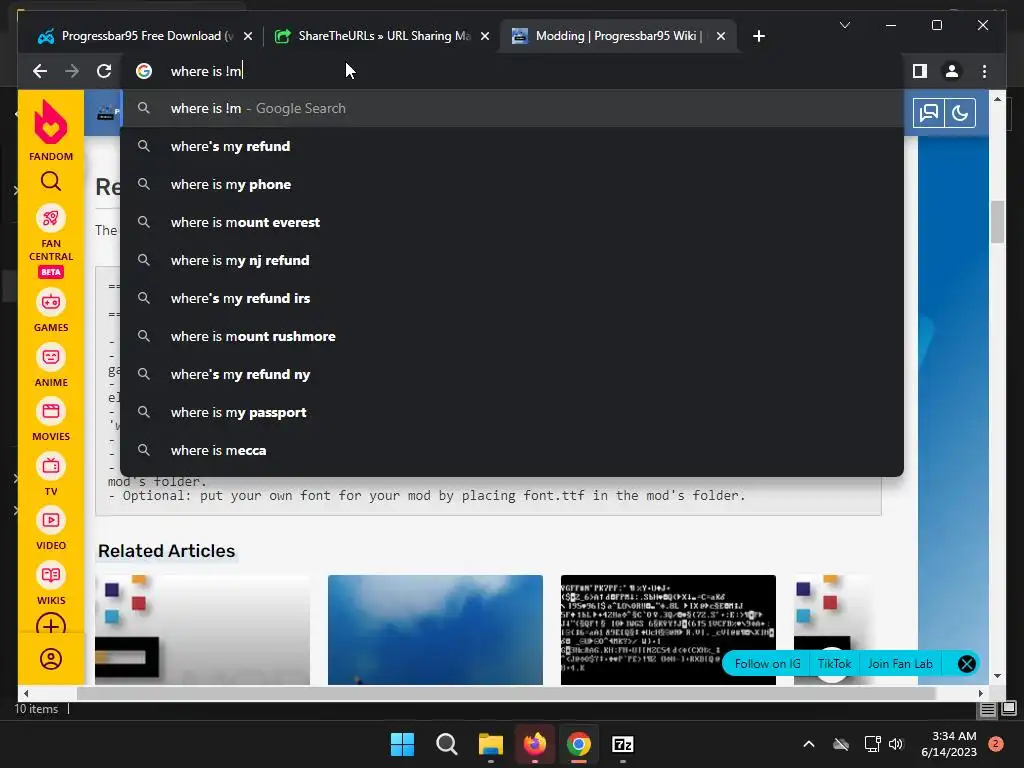Open Chrome three-dot menu

(984, 71)
